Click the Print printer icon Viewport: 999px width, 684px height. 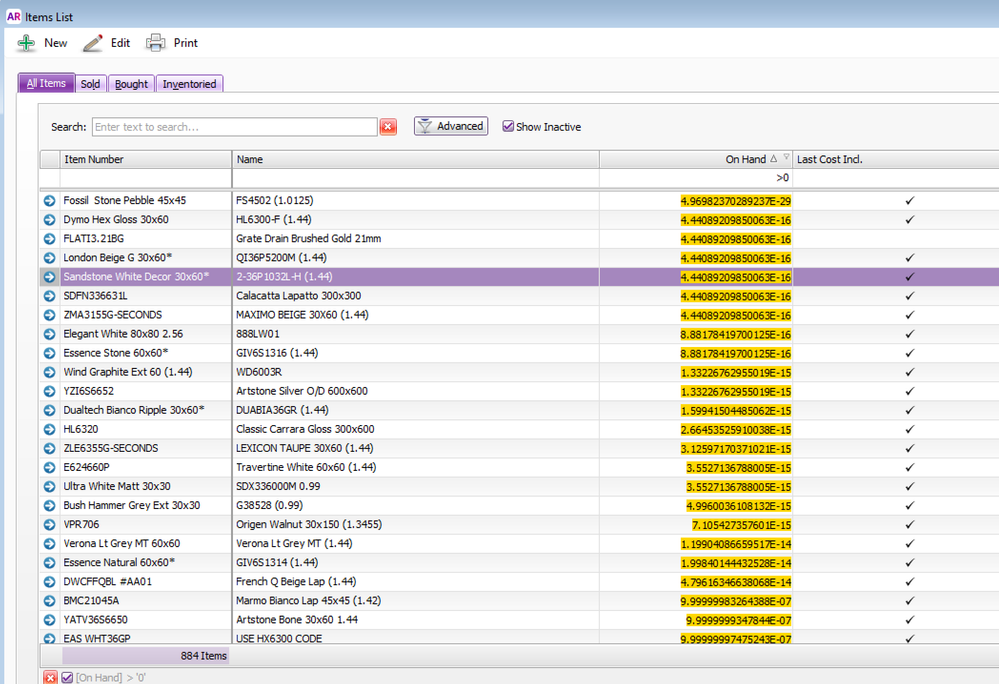point(156,43)
